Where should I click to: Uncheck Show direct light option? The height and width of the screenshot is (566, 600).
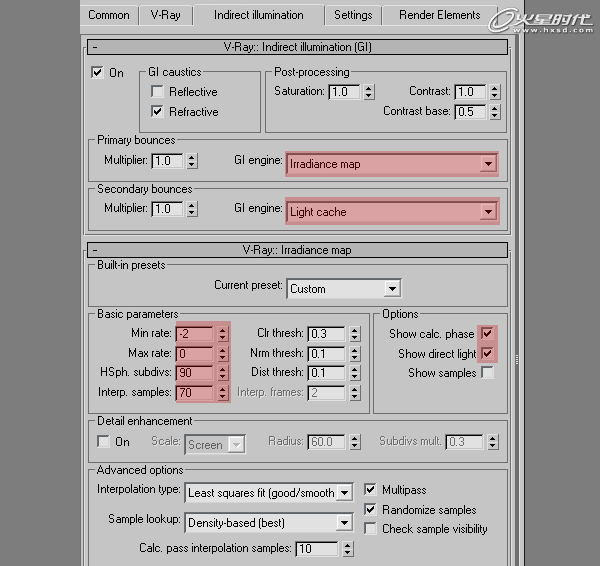(x=487, y=353)
